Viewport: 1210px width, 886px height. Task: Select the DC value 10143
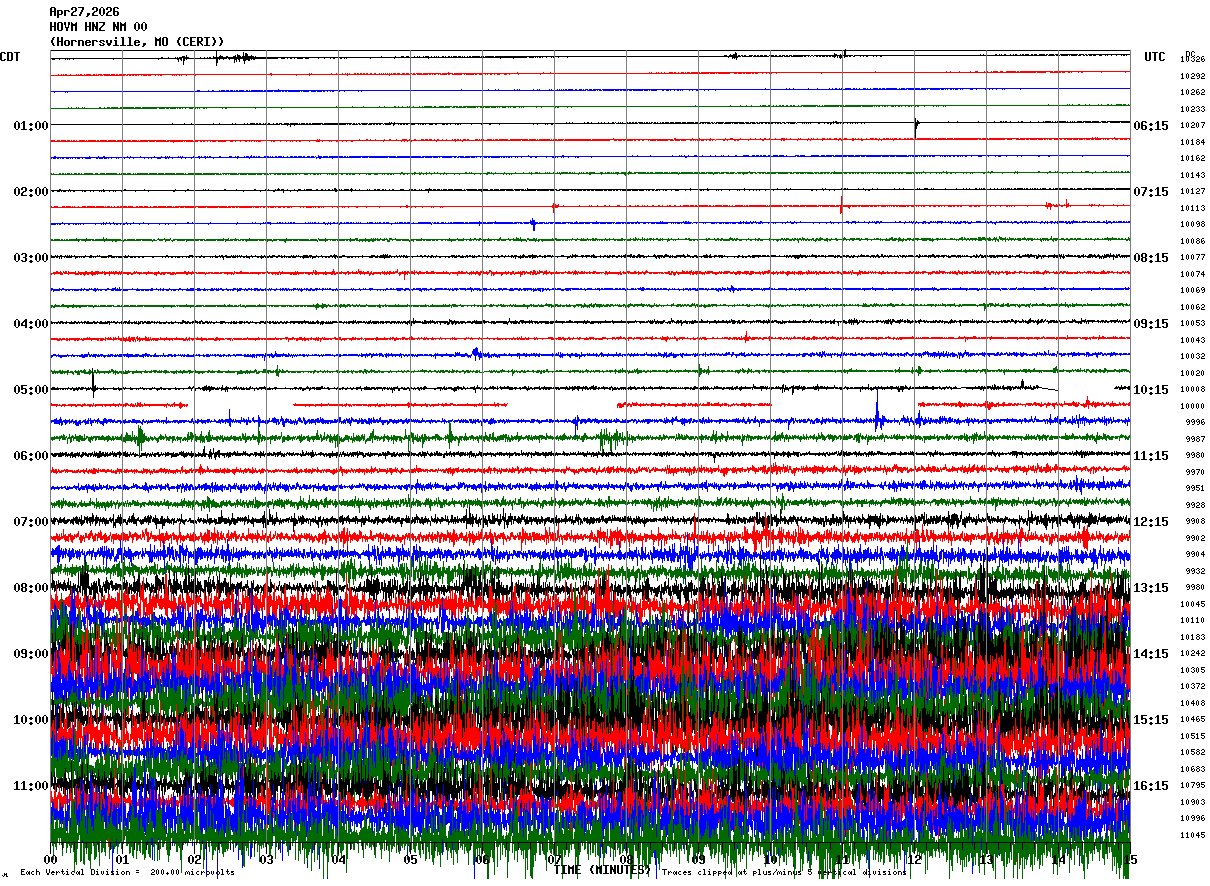(x=1192, y=175)
